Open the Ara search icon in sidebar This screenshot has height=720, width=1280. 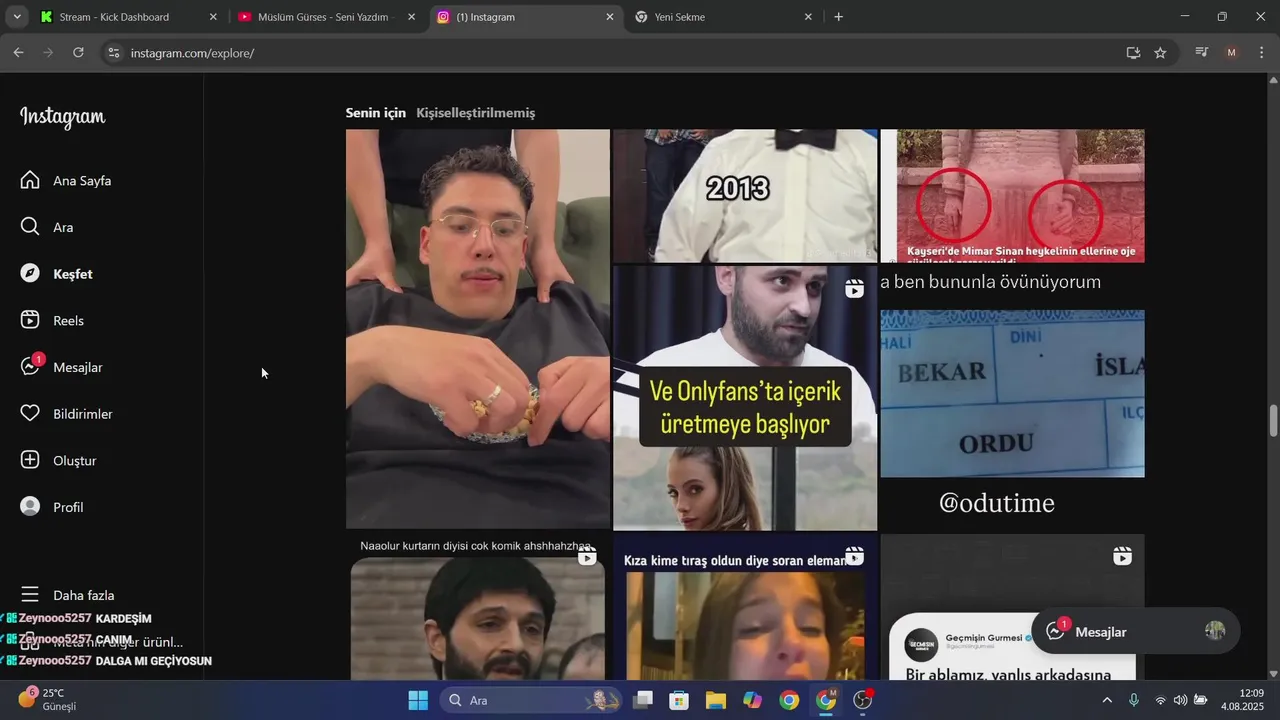coord(30,227)
